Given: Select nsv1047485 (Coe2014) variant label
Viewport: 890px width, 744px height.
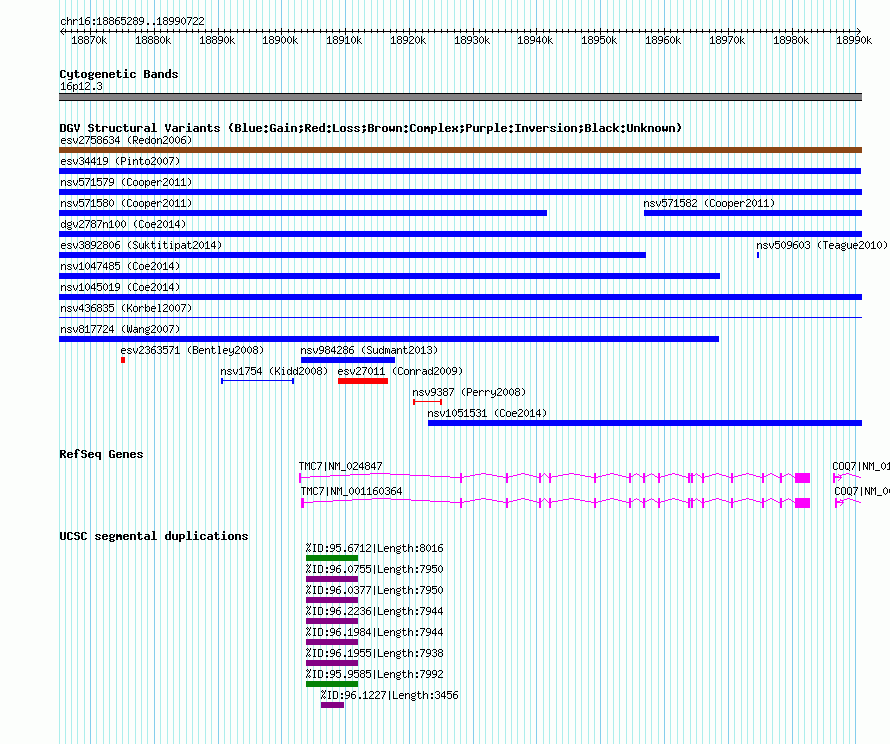Looking at the screenshot, I should click(x=120, y=266).
